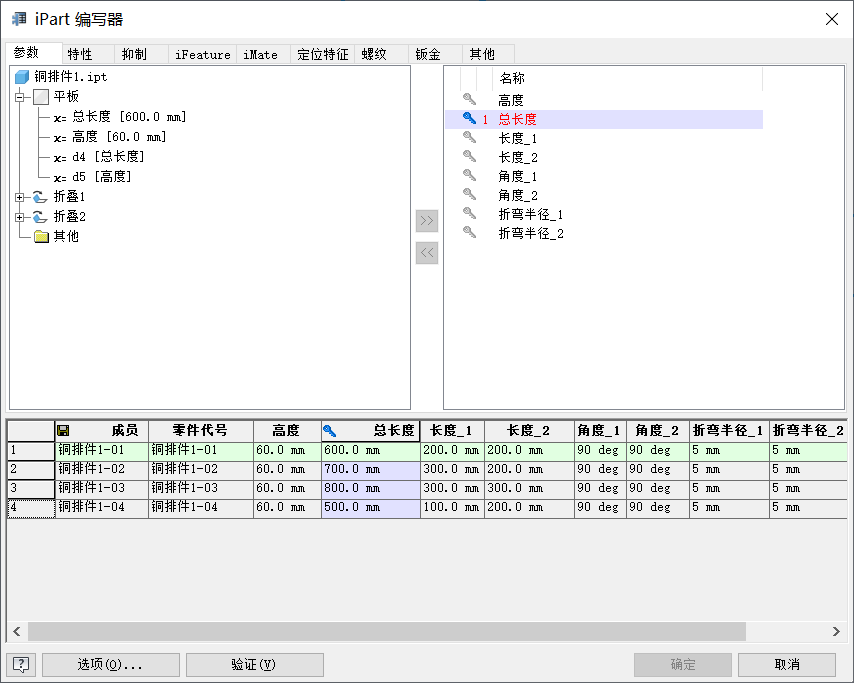Collapse the 平板 tree node
Screen dimensions: 854x683
coord(20,97)
